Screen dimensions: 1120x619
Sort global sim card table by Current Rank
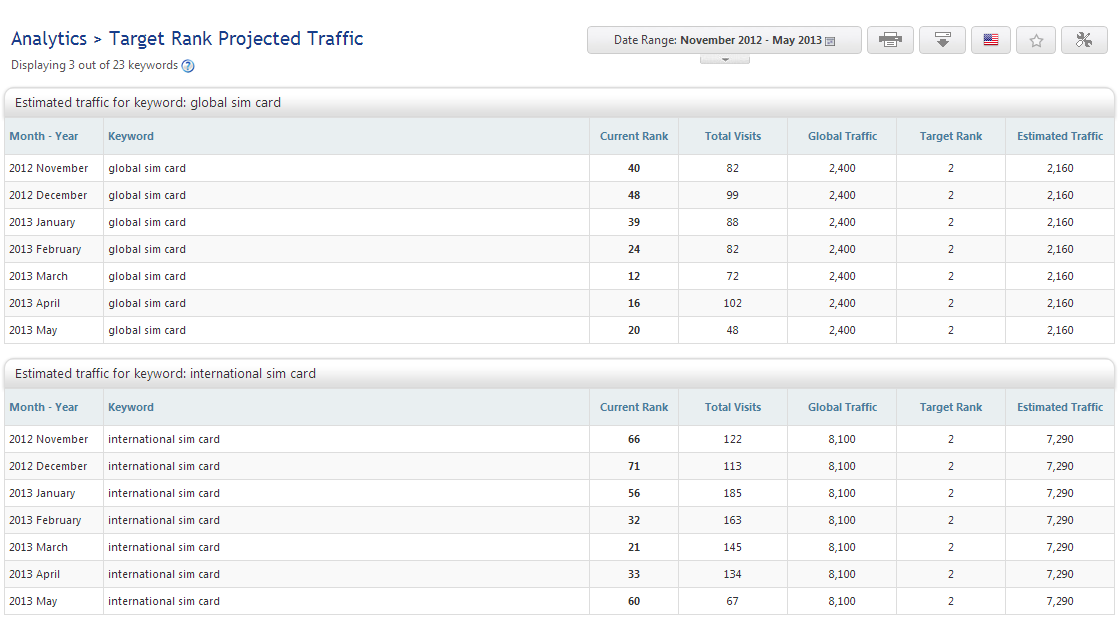[633, 136]
